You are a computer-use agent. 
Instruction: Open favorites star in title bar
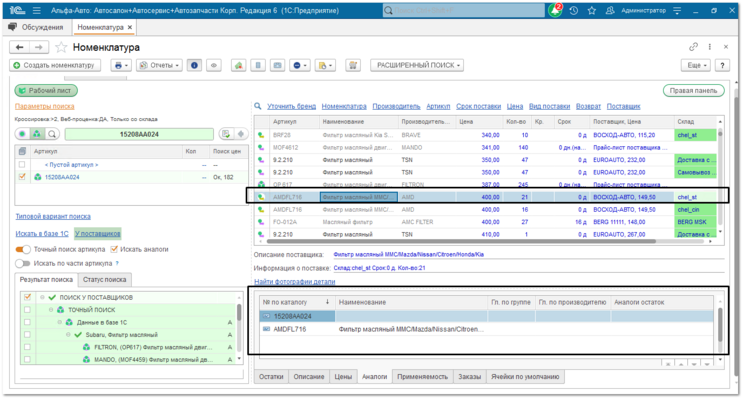592,10
